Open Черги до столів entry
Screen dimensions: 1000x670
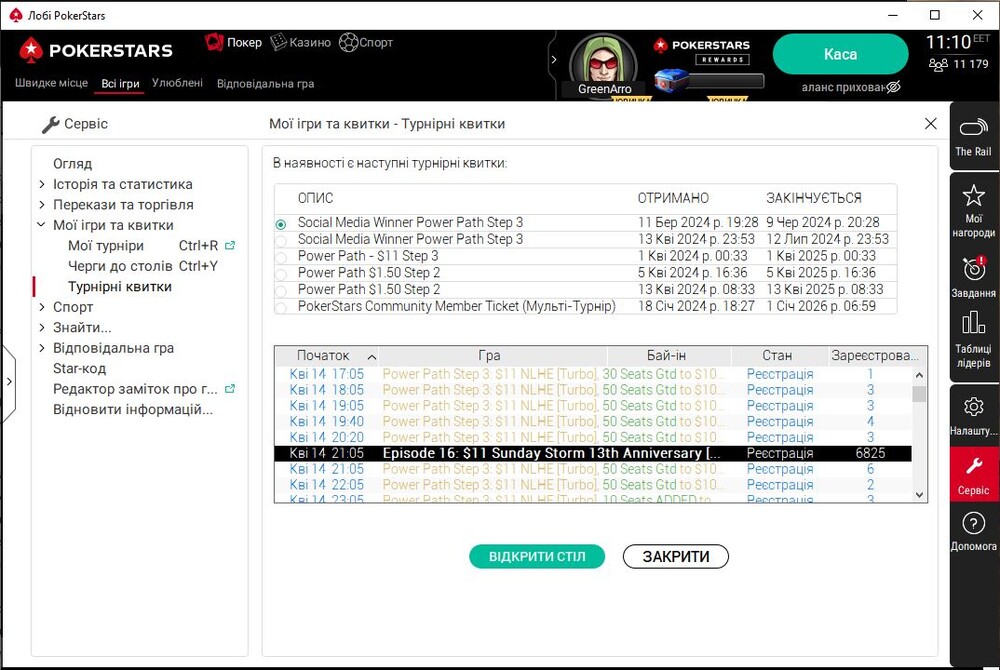click(120, 266)
